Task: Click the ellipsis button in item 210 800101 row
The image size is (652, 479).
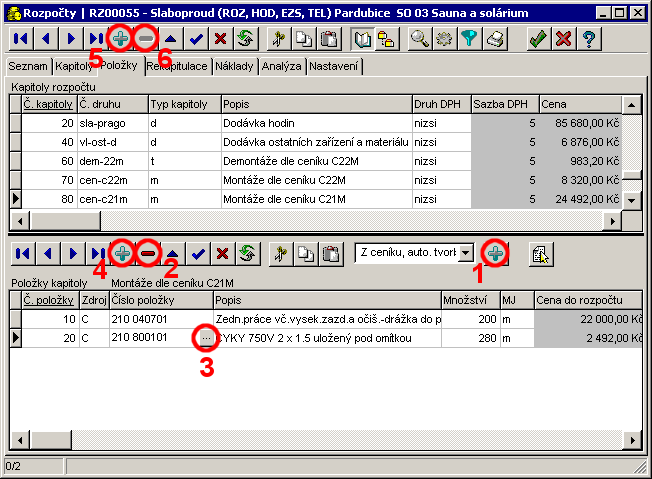Action: tap(205, 338)
